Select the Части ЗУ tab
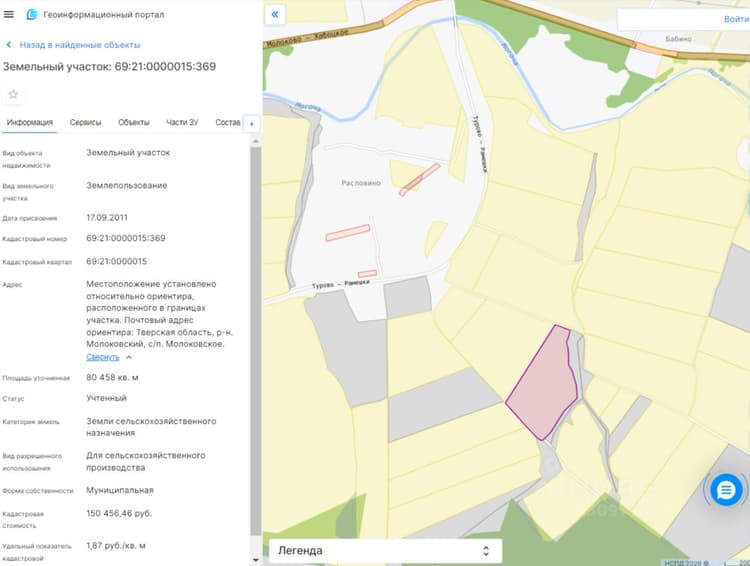 pyautogui.click(x=182, y=122)
